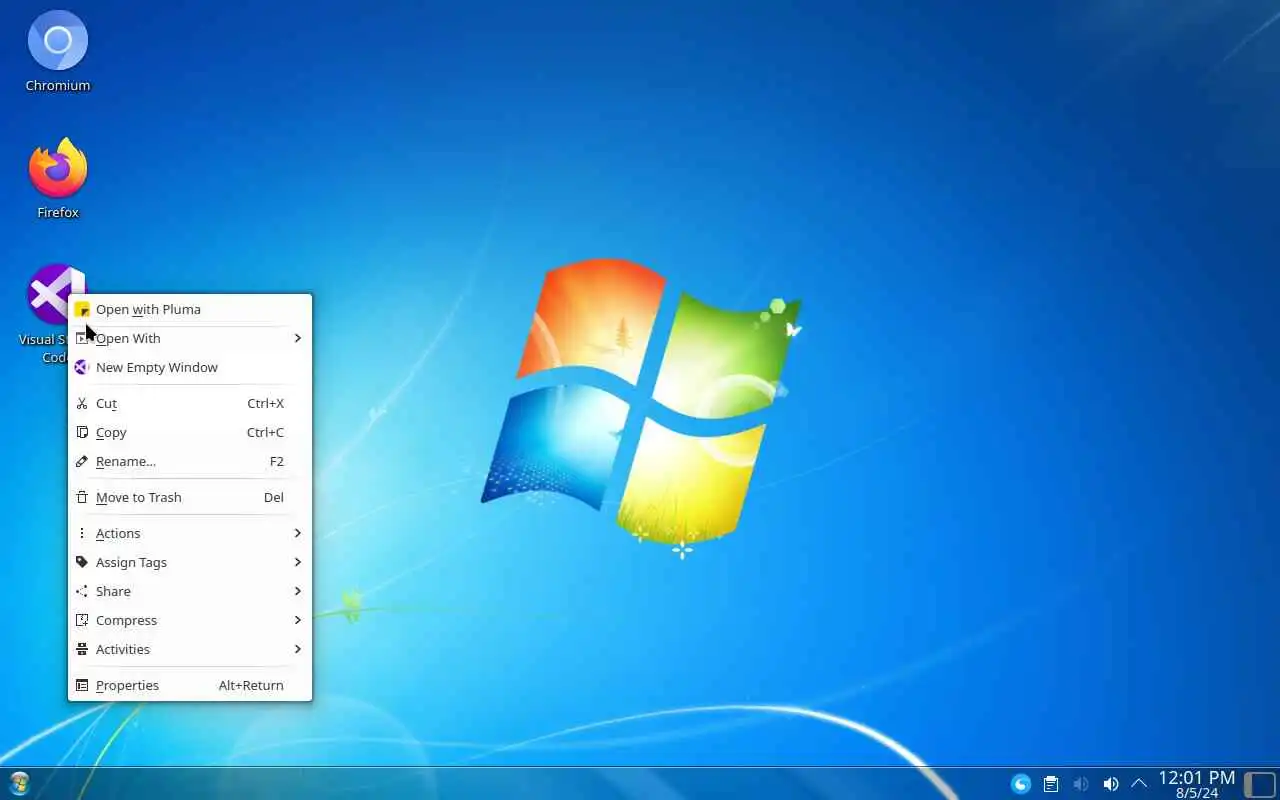Select Copy from the context menu
This screenshot has height=800, width=1280.
pyautogui.click(x=190, y=432)
